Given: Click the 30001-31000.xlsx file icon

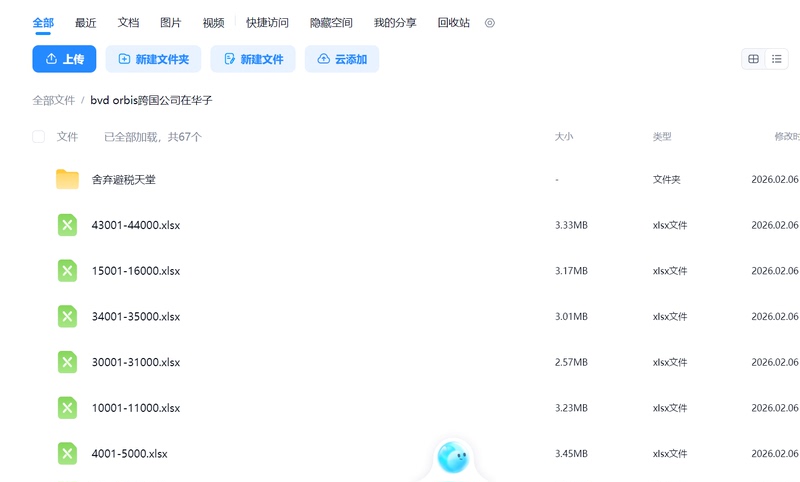Looking at the screenshot, I should 67,362.
